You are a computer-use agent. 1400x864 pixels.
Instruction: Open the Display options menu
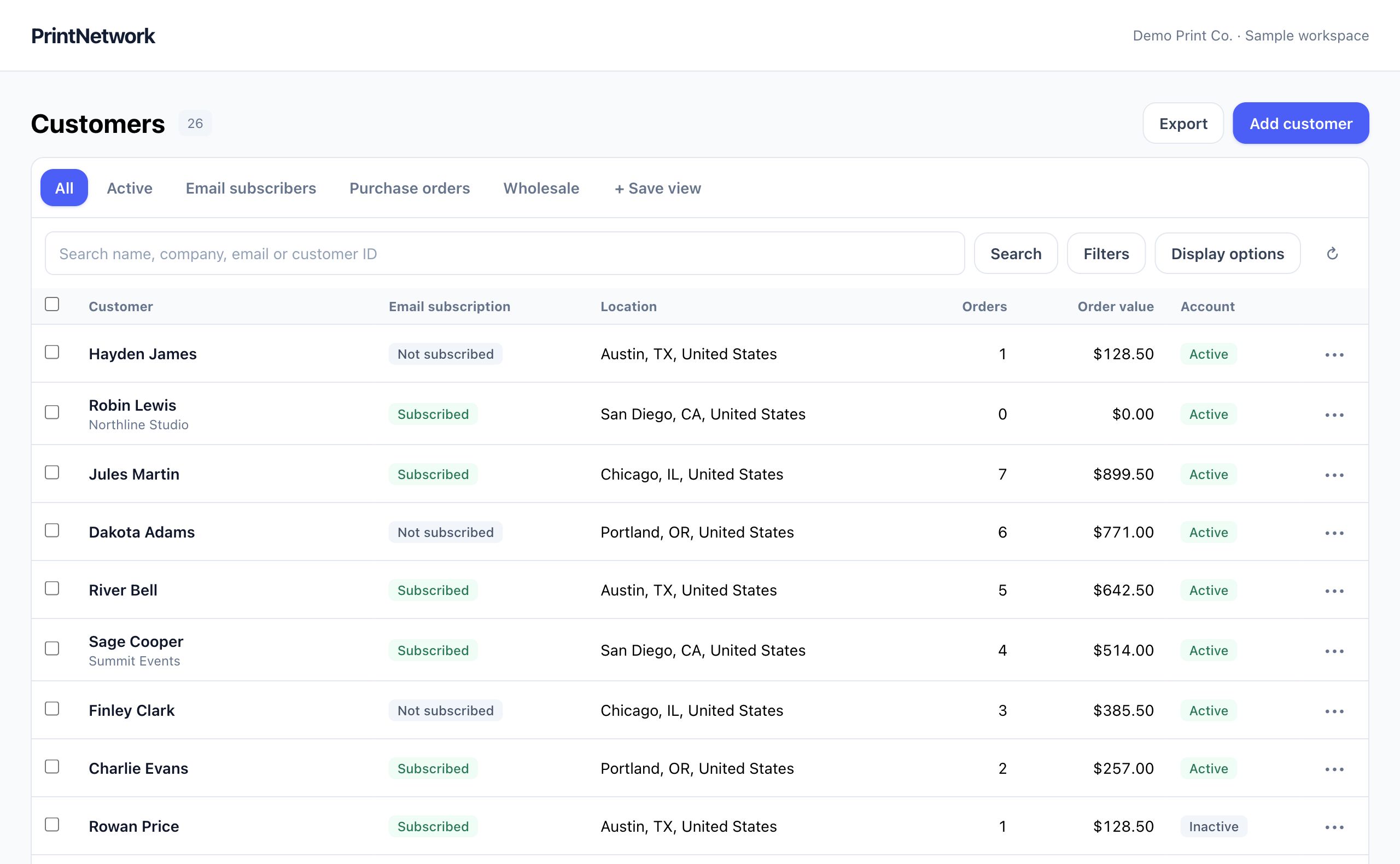point(1227,253)
